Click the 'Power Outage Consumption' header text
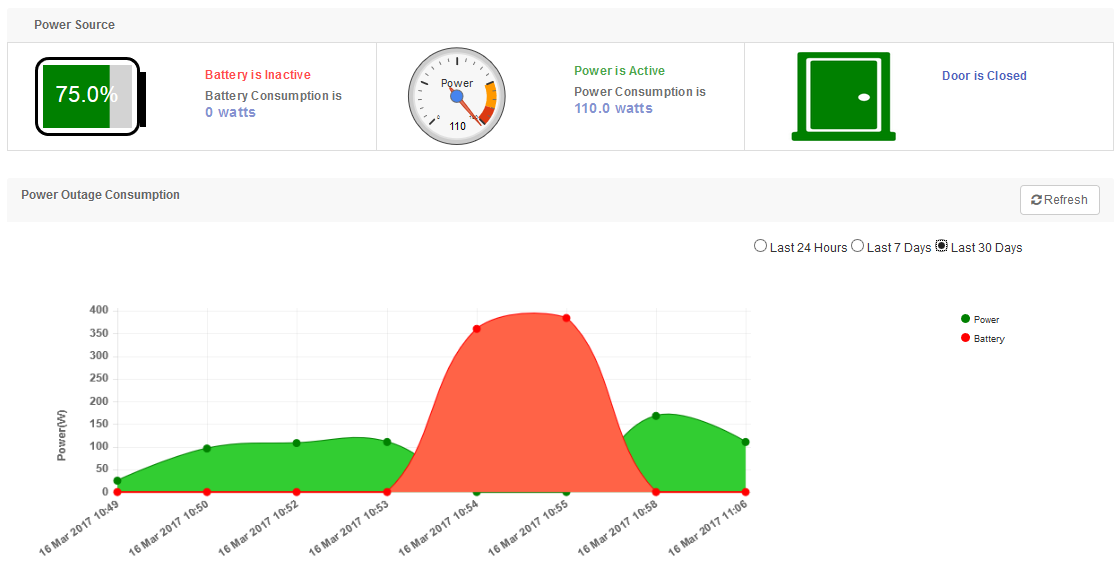Viewport: 1120px width, 573px height. click(101, 195)
